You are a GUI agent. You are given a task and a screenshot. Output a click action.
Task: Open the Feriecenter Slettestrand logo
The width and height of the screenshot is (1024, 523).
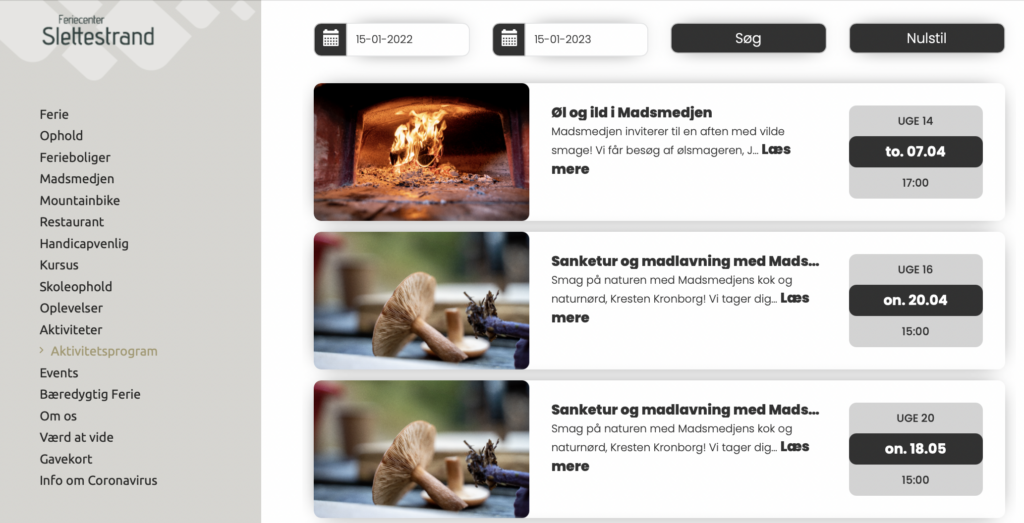point(98,31)
